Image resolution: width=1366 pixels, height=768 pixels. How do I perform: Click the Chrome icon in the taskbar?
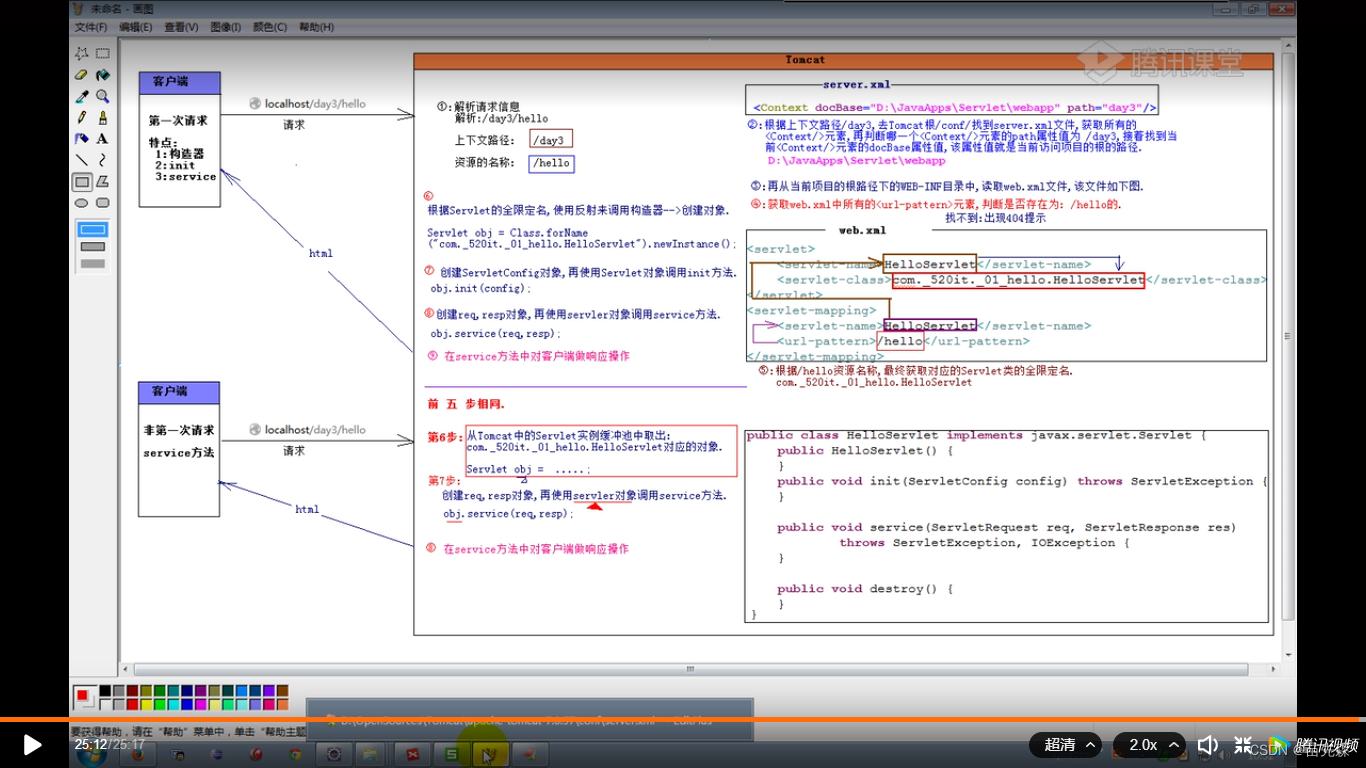pyautogui.click(x=296, y=754)
